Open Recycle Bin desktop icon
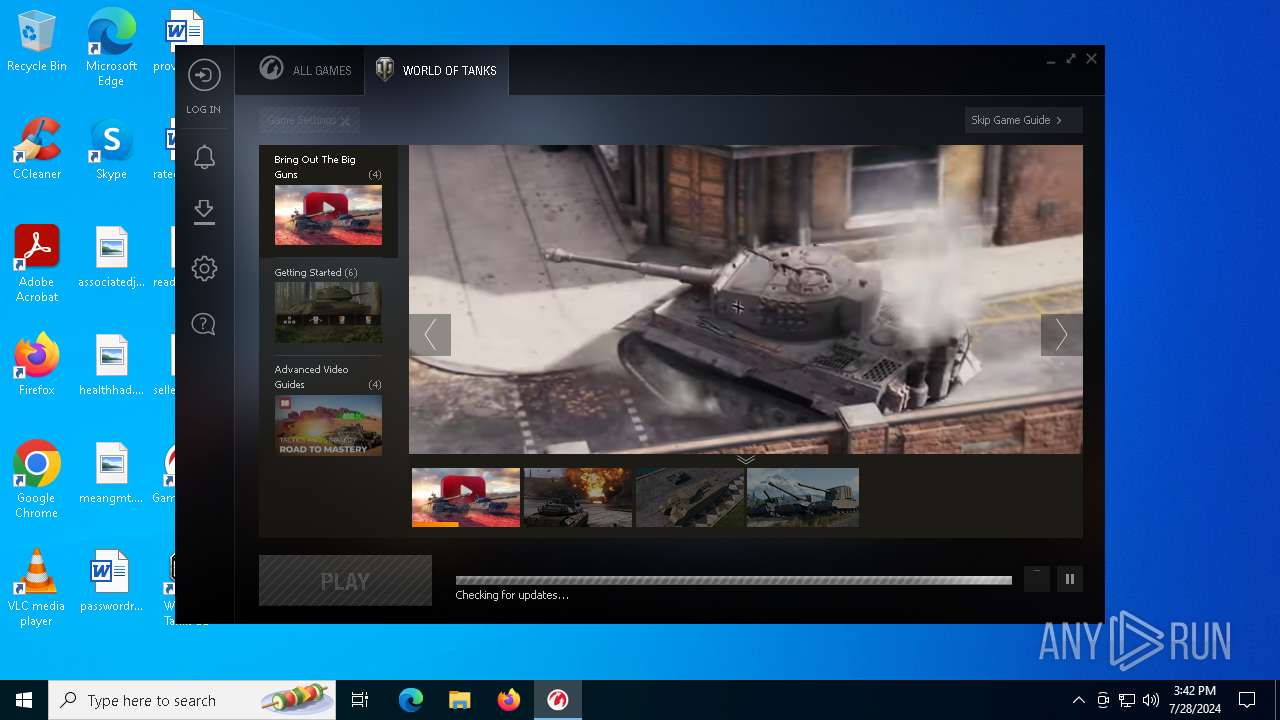The height and width of the screenshot is (720, 1280). click(37, 42)
